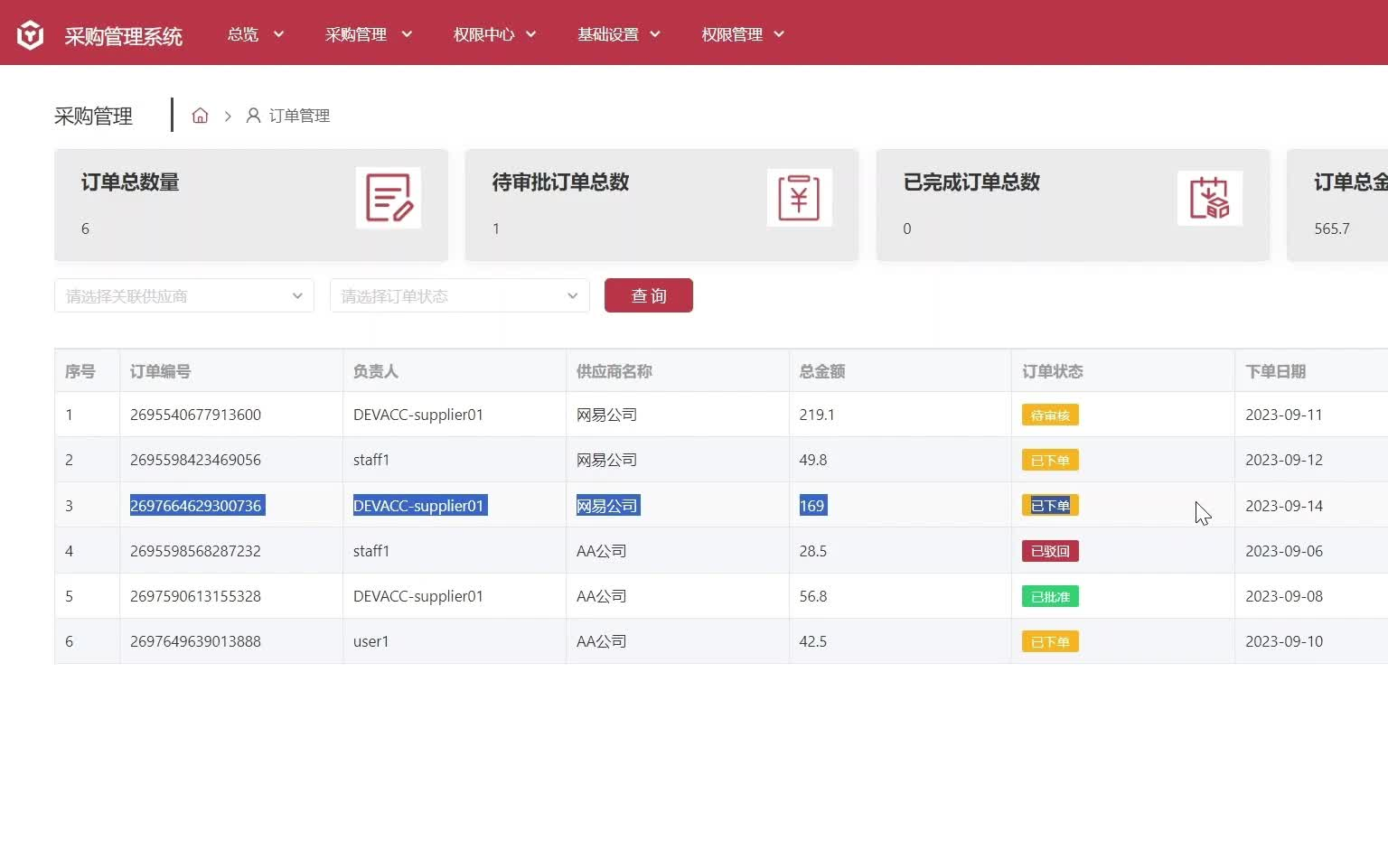Open the 权限管理 menu

(x=743, y=34)
